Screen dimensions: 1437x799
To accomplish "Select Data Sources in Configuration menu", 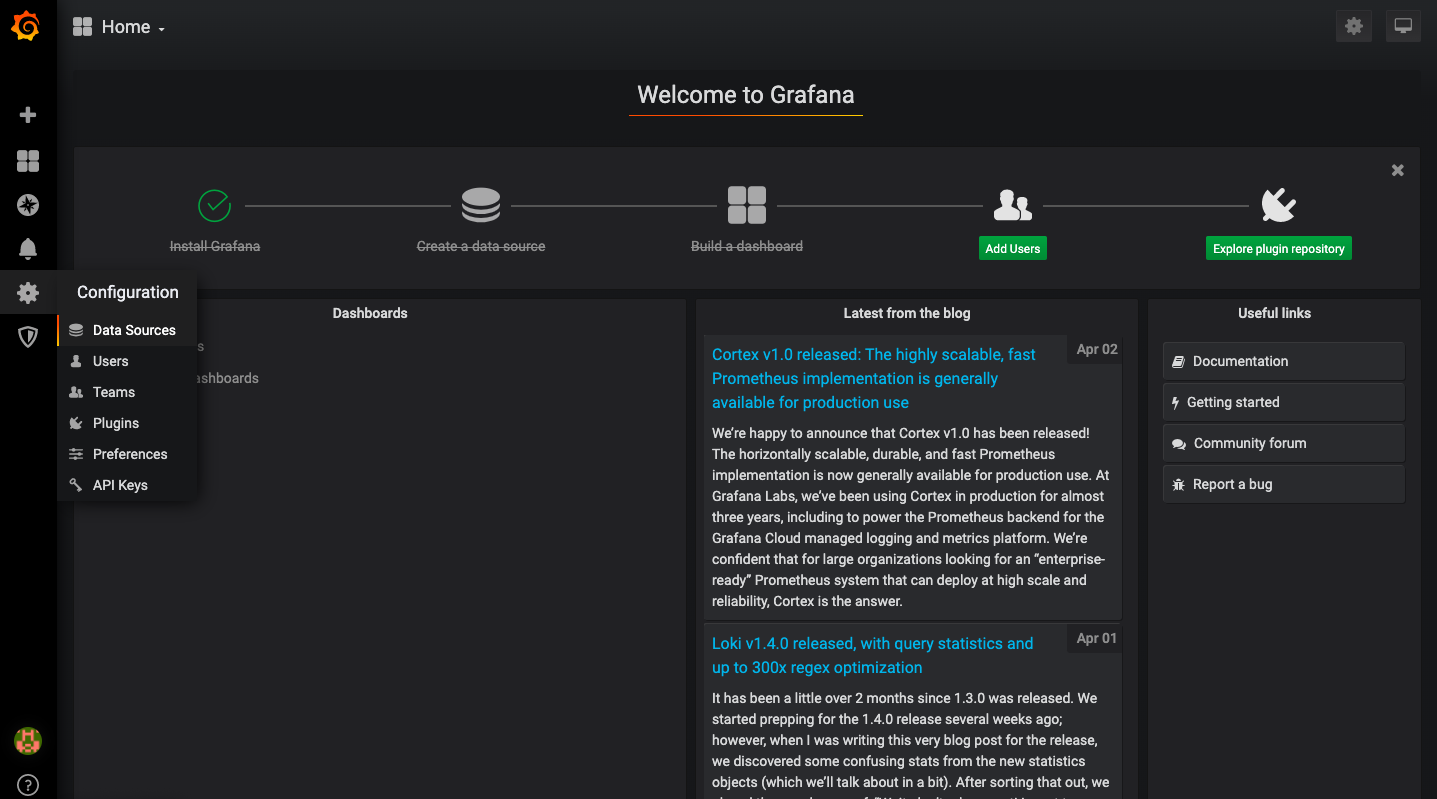I will point(127,330).
